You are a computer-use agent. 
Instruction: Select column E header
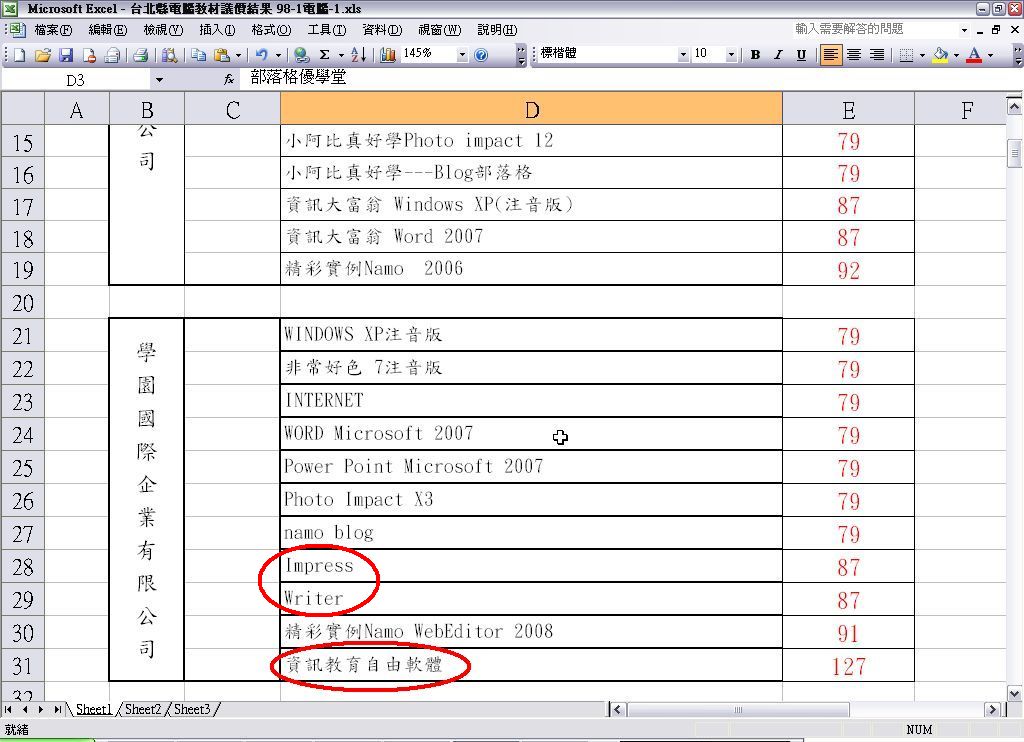click(x=848, y=109)
